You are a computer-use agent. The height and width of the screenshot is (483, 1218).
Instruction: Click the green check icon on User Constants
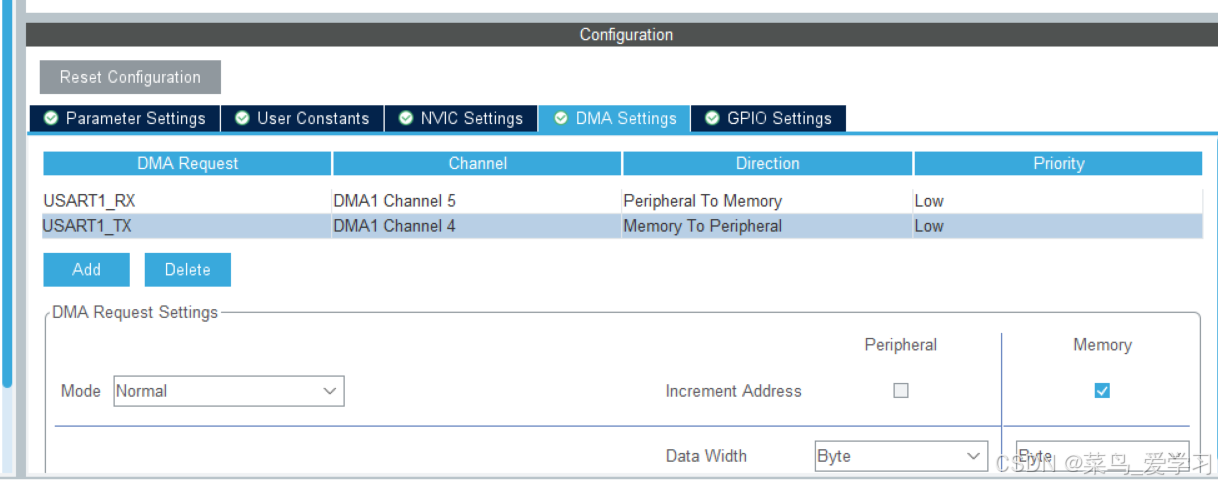[x=242, y=118]
